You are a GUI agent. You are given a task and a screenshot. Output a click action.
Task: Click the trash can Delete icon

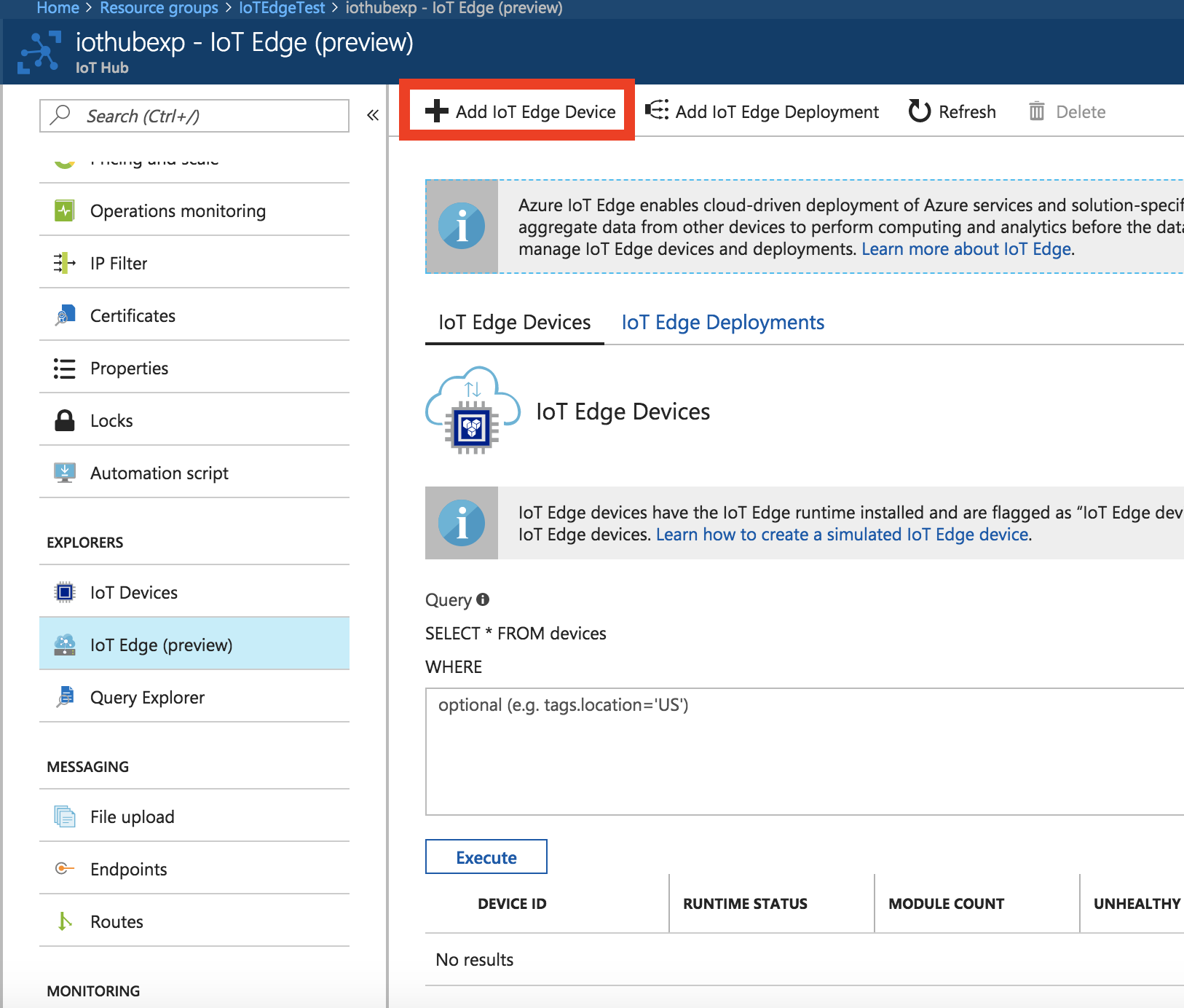pos(1036,111)
